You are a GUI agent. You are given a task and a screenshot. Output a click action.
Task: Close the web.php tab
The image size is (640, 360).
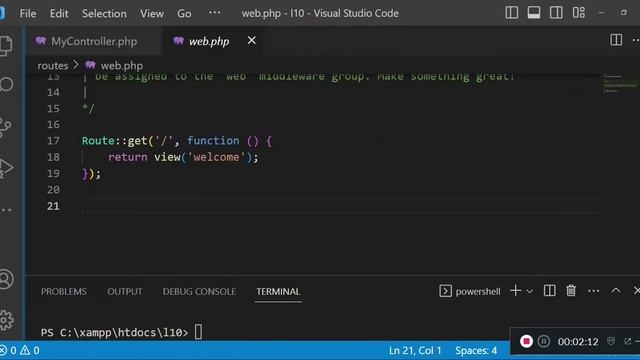tap(251, 40)
